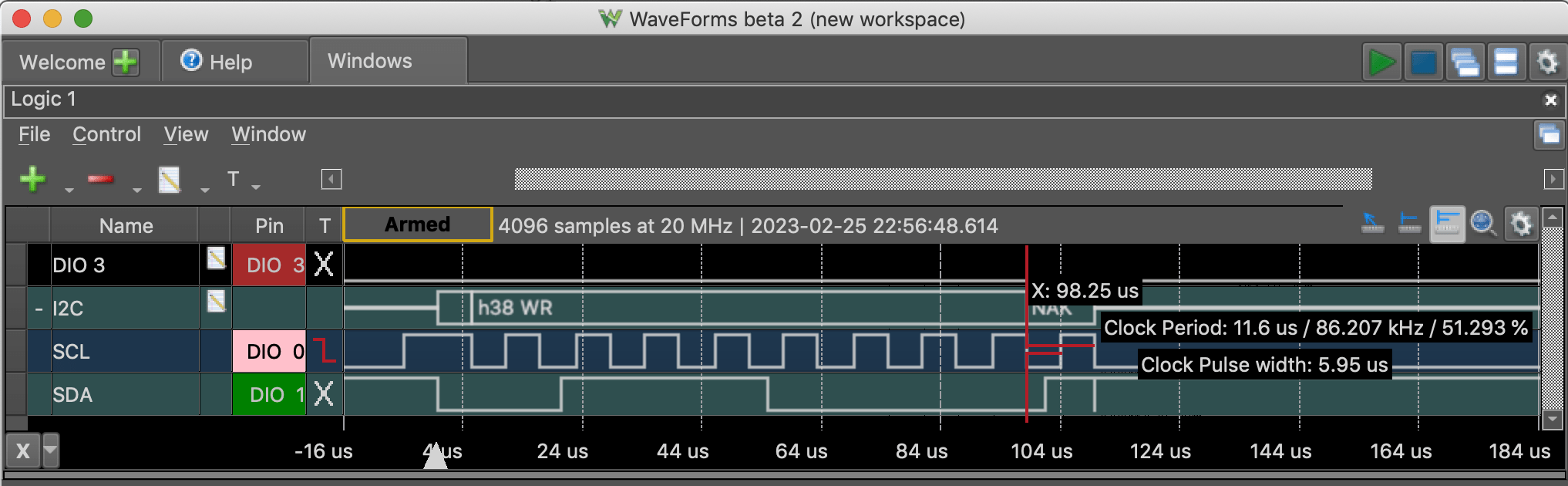
Task: Open edit channel dropdown arrow
Action: [x=204, y=188]
